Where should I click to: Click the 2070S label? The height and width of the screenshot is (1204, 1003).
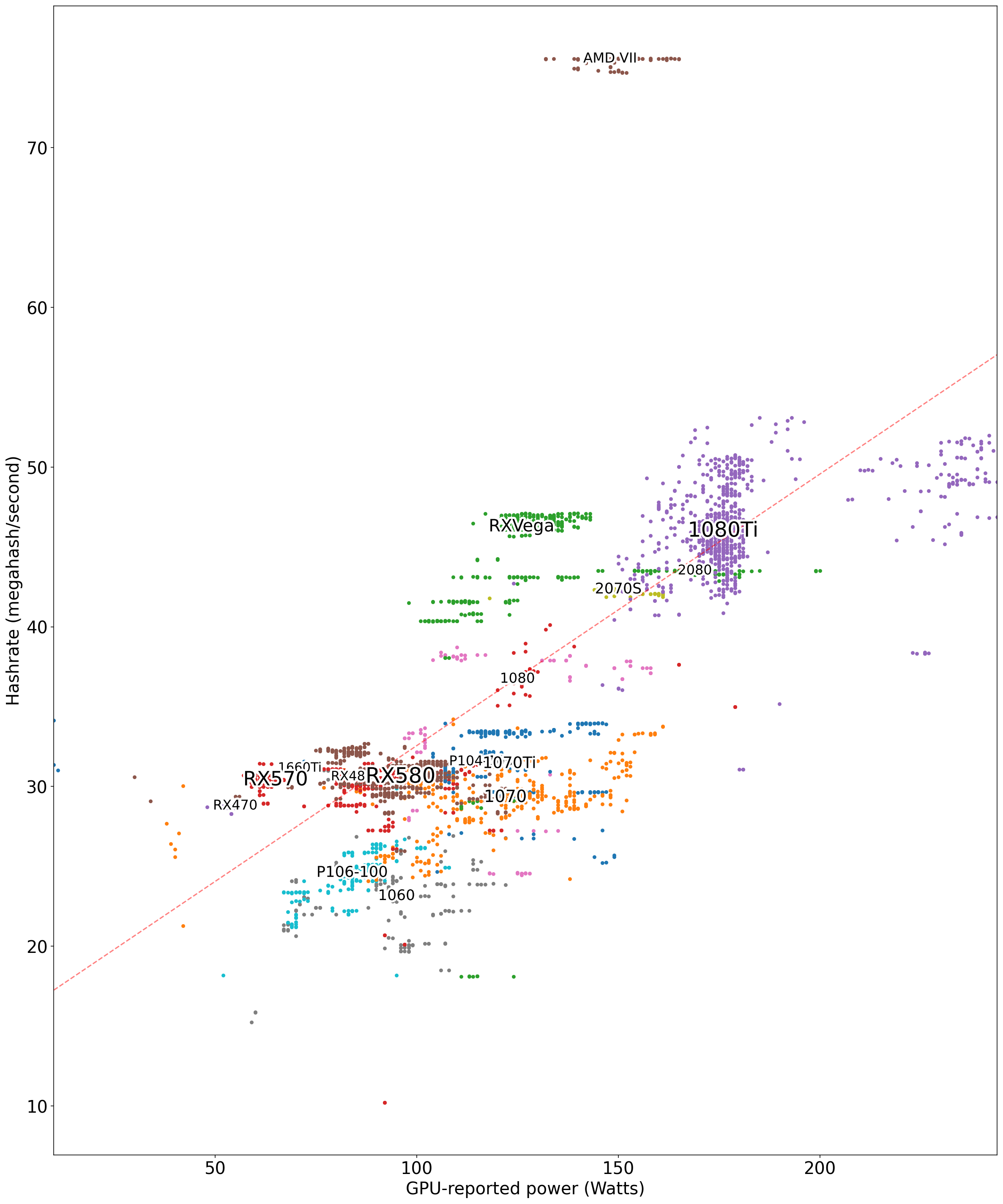[618, 589]
